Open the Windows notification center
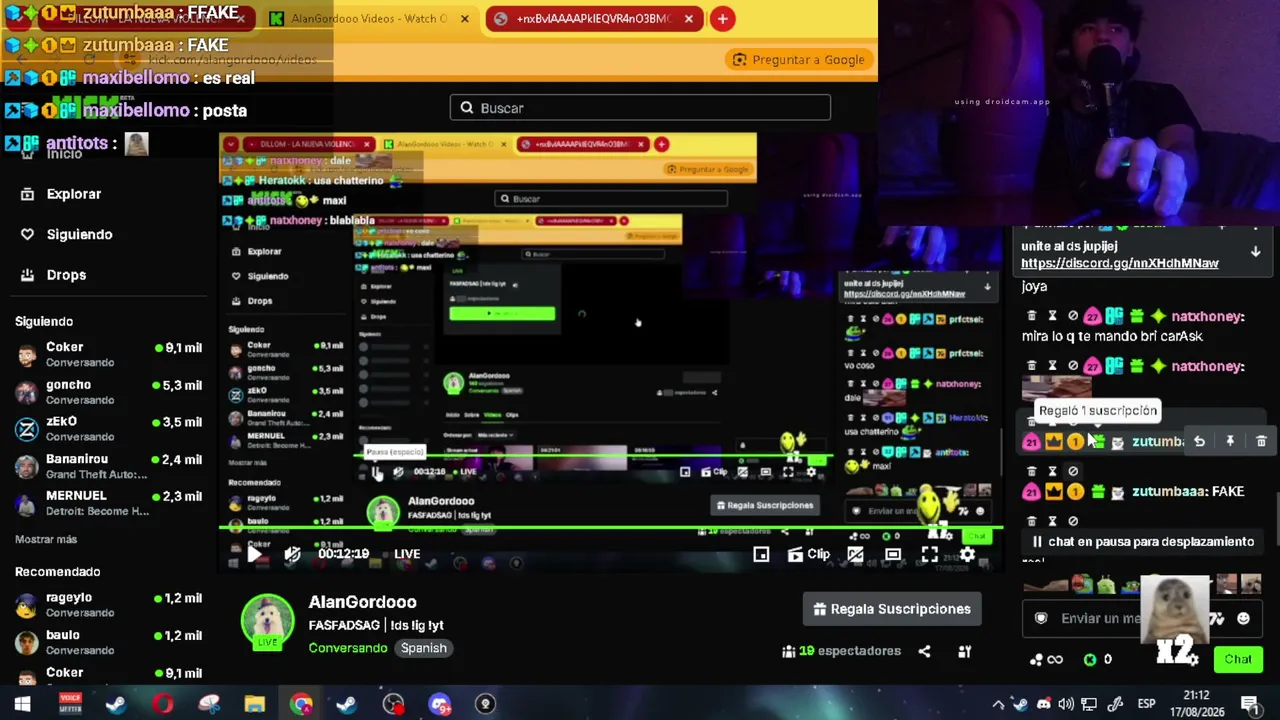This screenshot has width=1280, height=720. point(1249,704)
